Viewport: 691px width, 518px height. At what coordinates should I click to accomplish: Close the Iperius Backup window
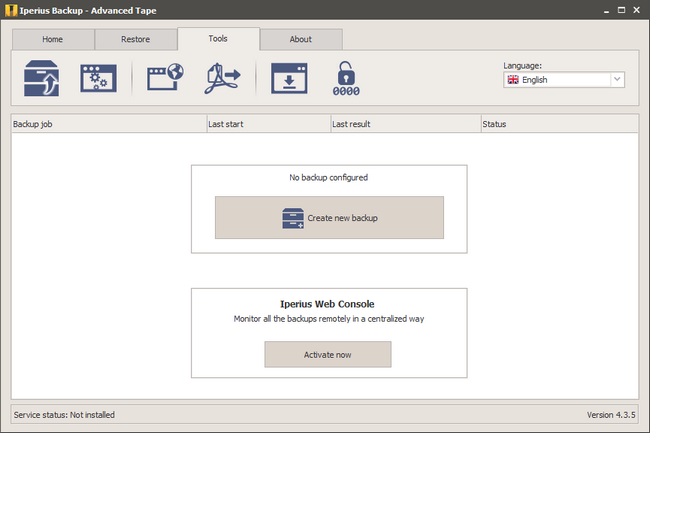tap(636, 10)
